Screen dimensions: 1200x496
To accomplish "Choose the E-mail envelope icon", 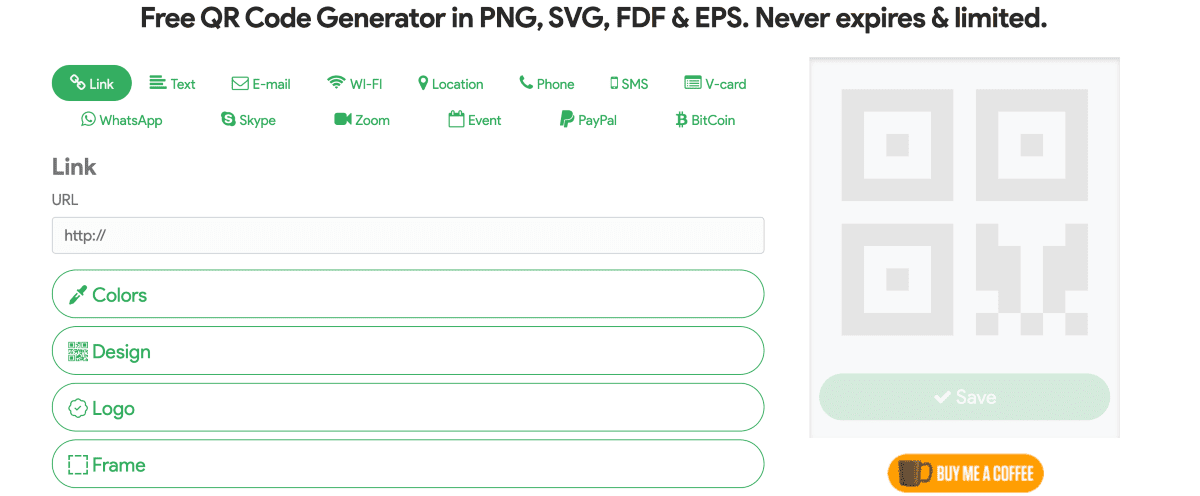I will (x=240, y=84).
